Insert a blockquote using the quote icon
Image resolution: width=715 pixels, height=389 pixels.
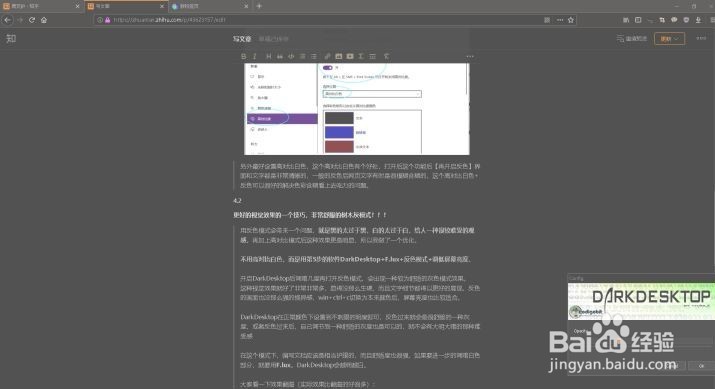point(280,56)
